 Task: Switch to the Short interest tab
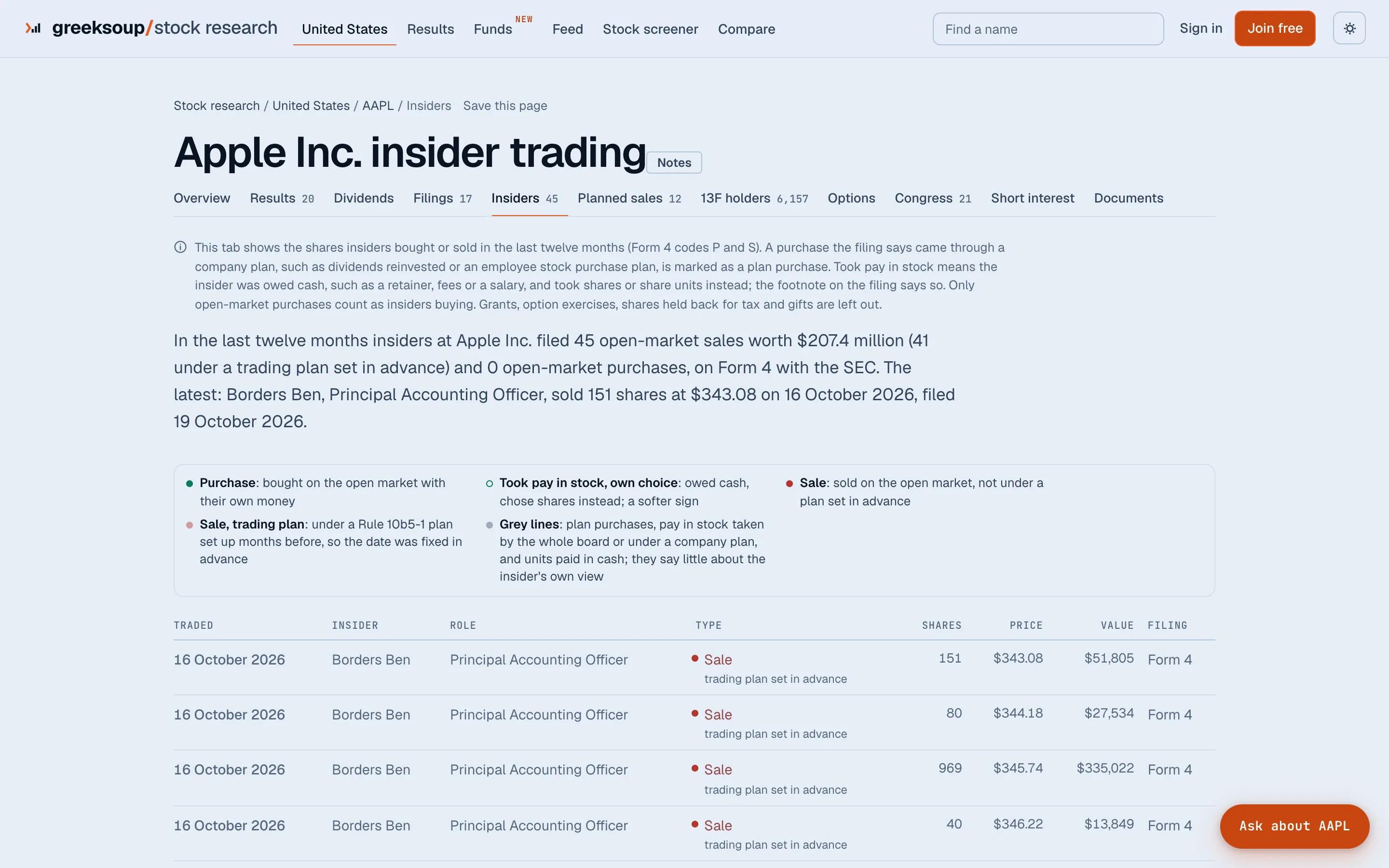tap(1033, 198)
